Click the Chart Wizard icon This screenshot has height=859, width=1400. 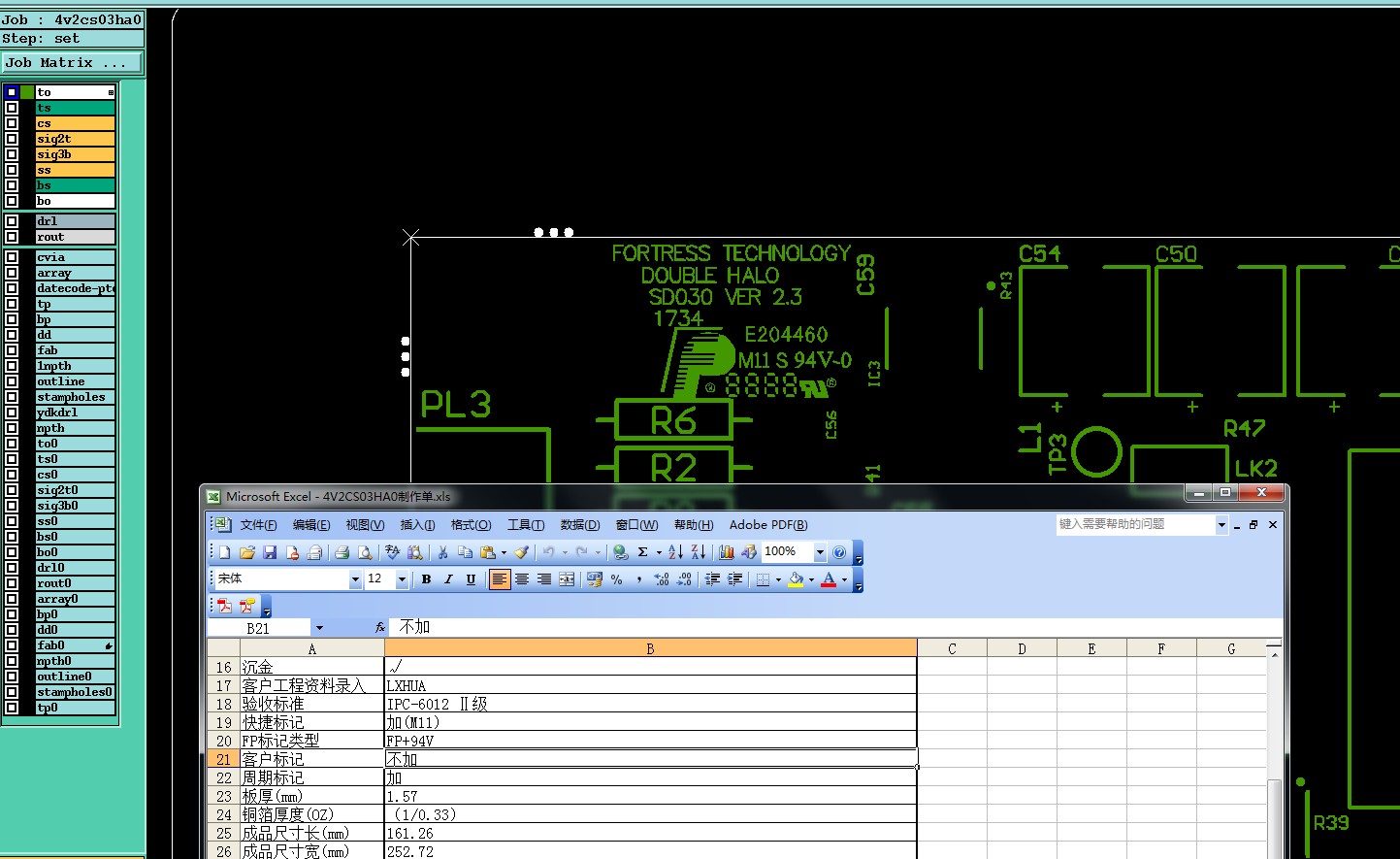tap(726, 552)
